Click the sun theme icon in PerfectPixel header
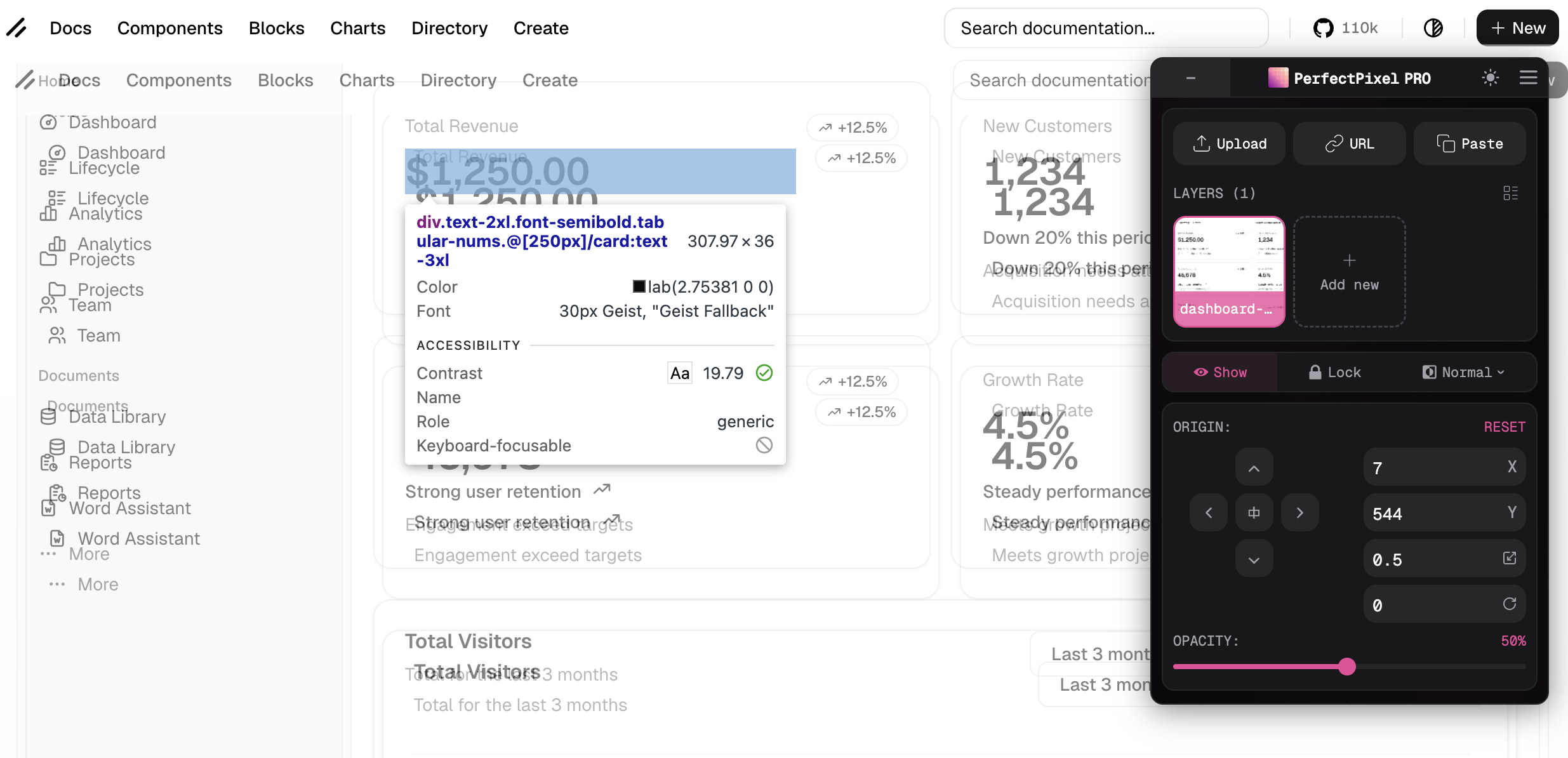The image size is (1568, 758). pos(1491,77)
